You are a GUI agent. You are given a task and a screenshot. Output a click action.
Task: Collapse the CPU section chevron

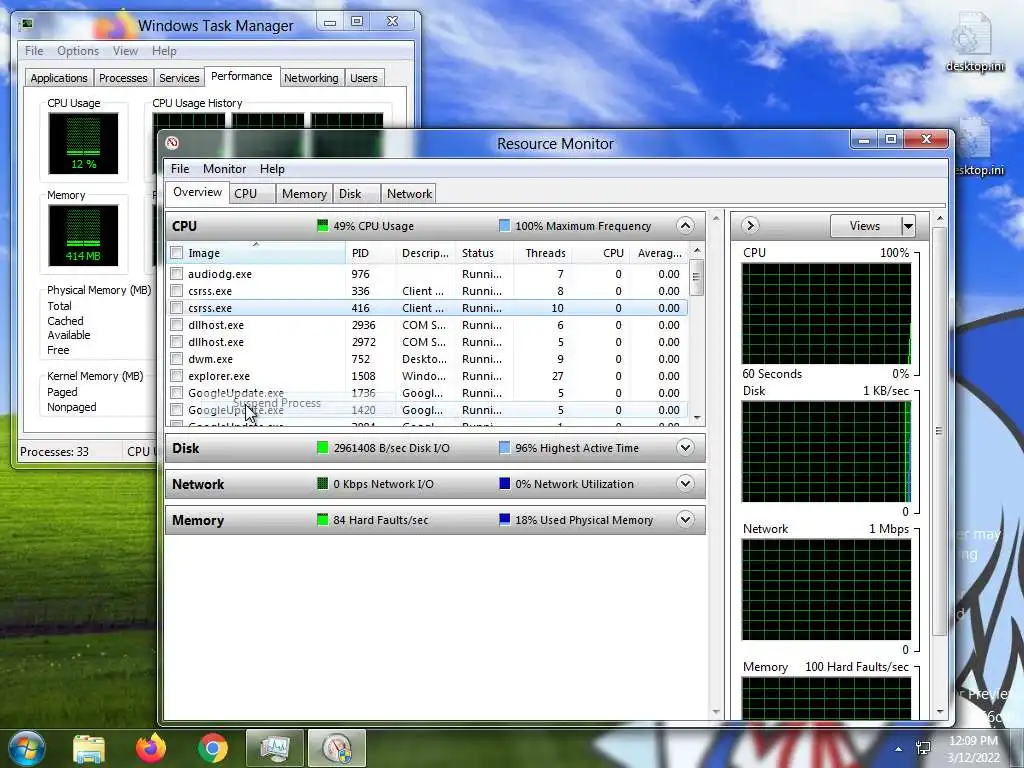(x=685, y=226)
